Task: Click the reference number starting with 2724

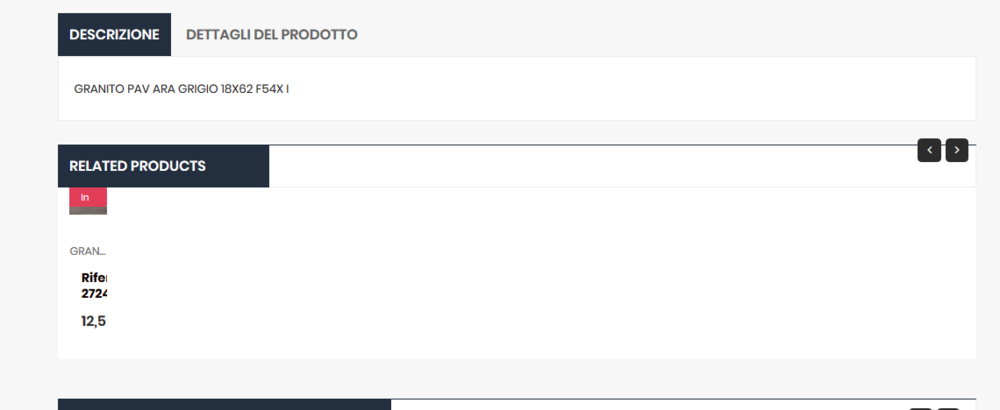Action: tap(94, 294)
